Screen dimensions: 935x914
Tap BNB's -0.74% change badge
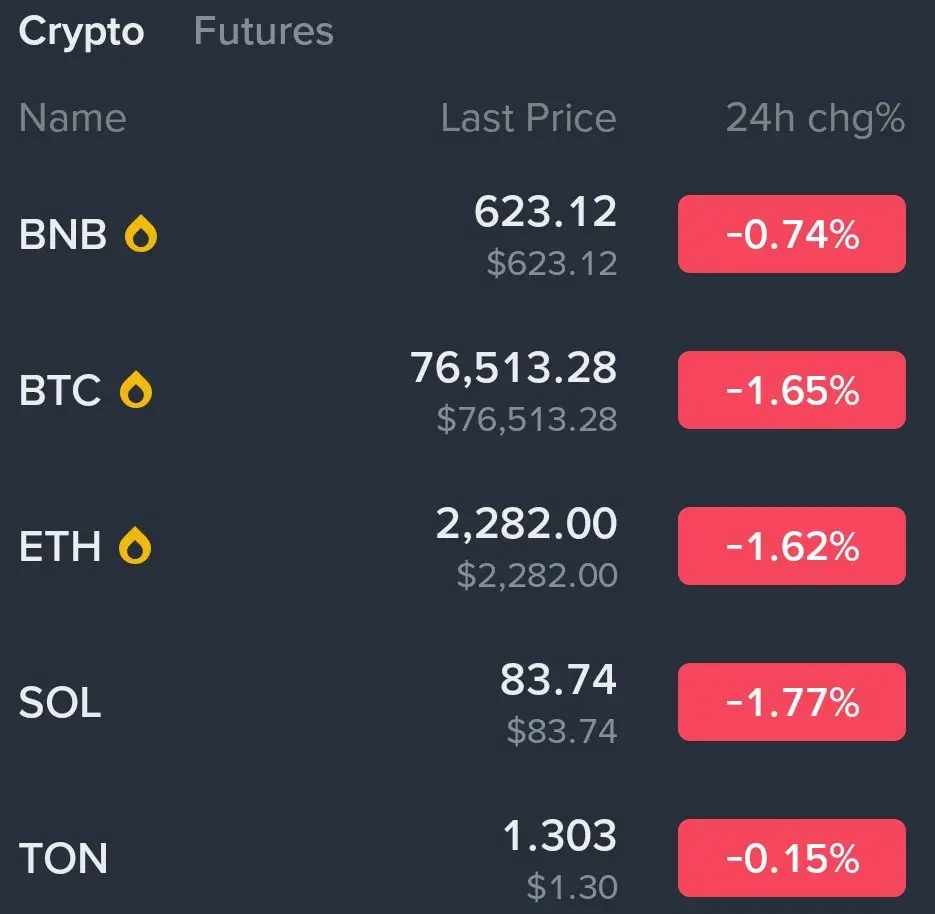(x=791, y=235)
